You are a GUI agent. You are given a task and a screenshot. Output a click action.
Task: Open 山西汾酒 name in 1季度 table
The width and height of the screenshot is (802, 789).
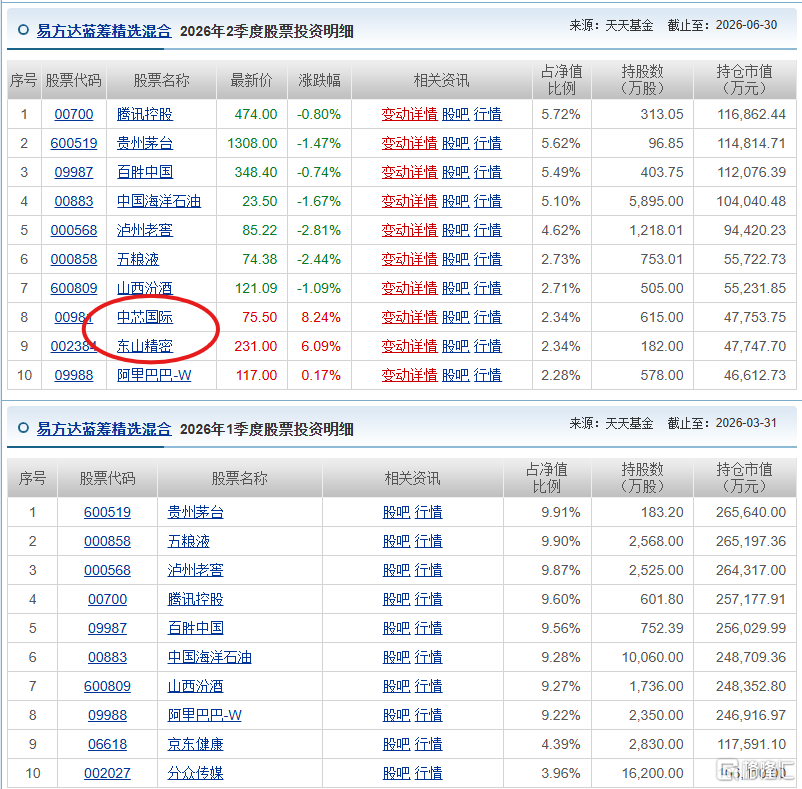coord(195,686)
